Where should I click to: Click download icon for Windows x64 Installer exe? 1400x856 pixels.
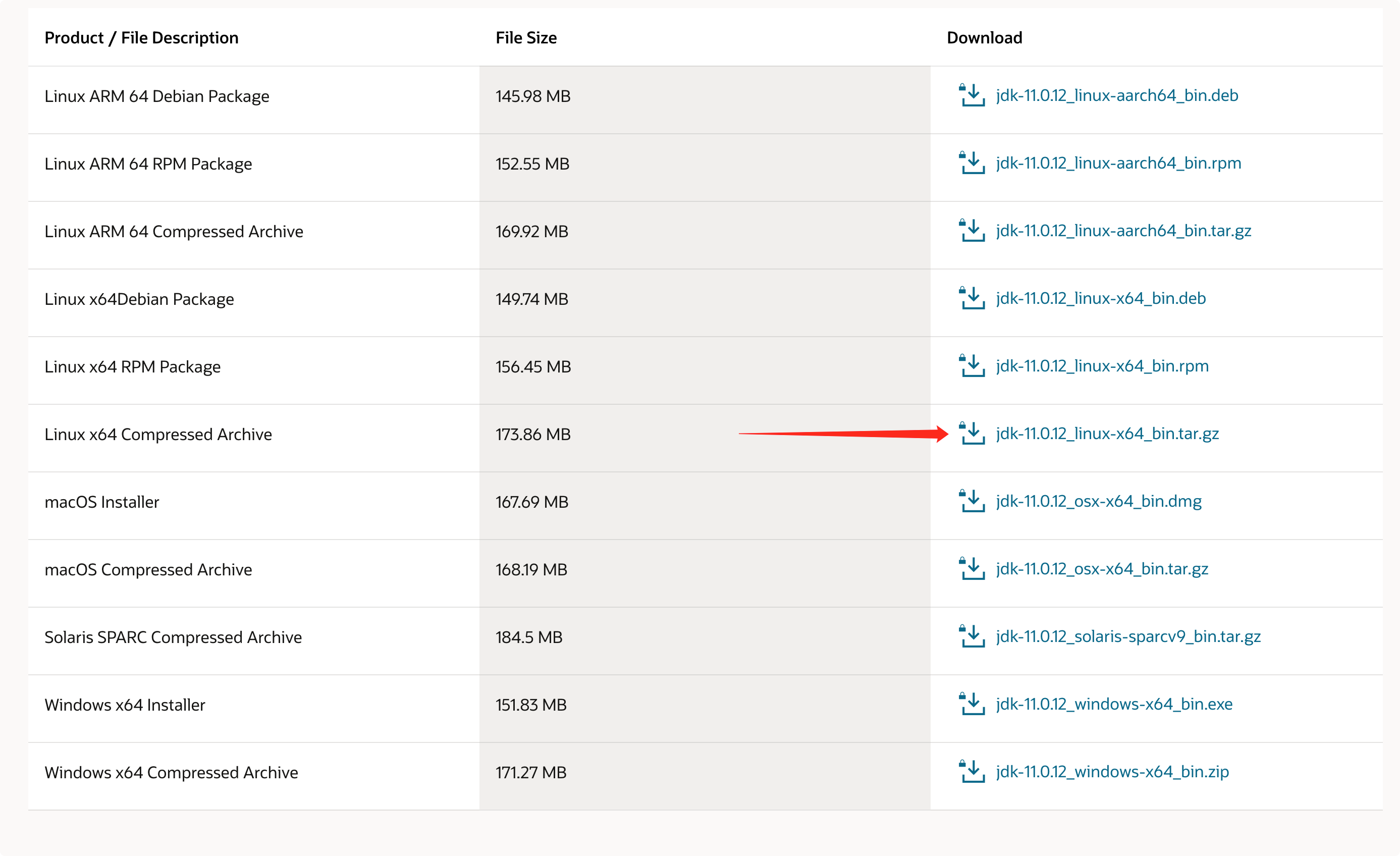coord(972,704)
